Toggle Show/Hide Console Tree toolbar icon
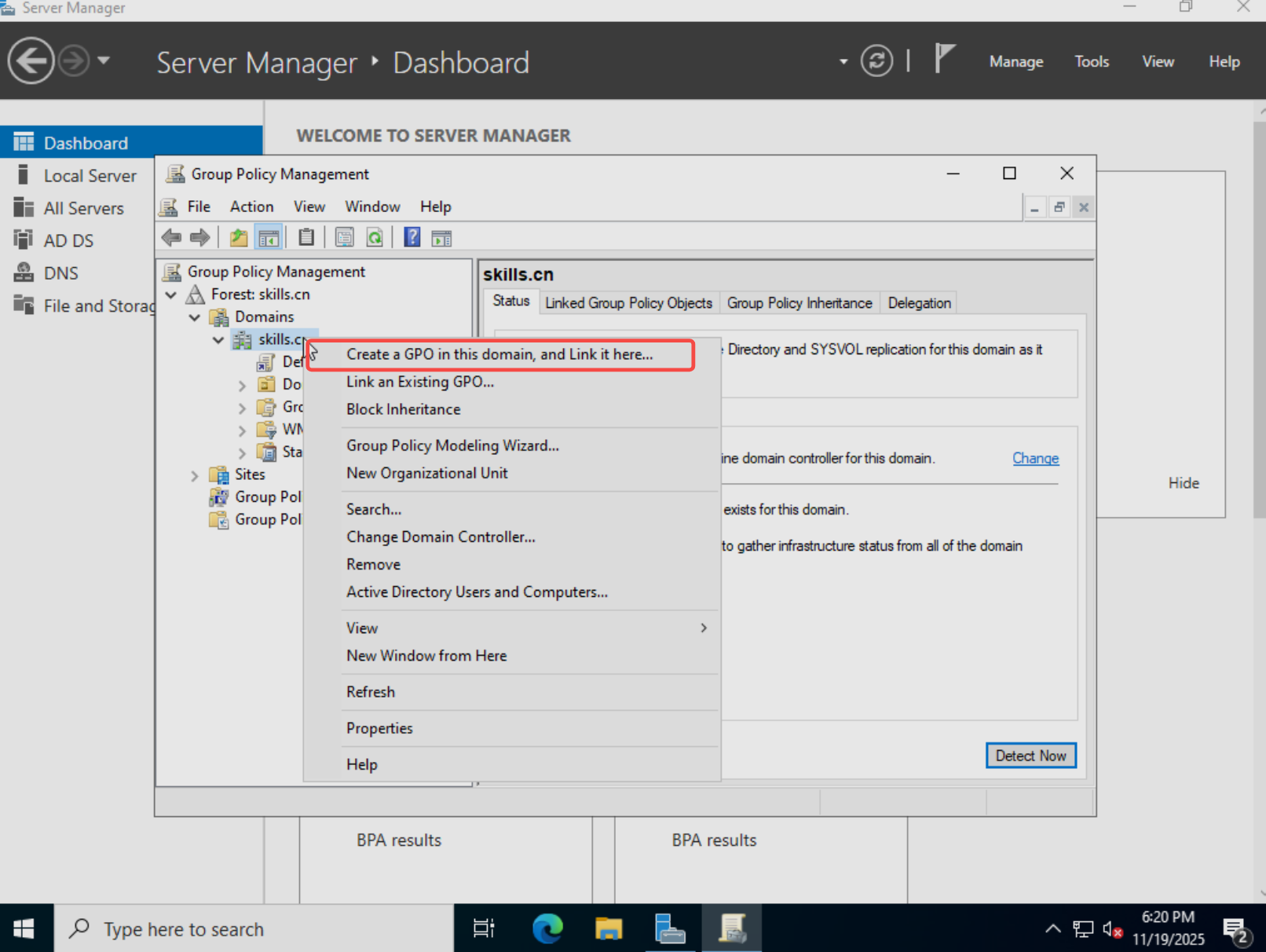Image resolution: width=1266 pixels, height=952 pixels. pyautogui.click(x=269, y=237)
